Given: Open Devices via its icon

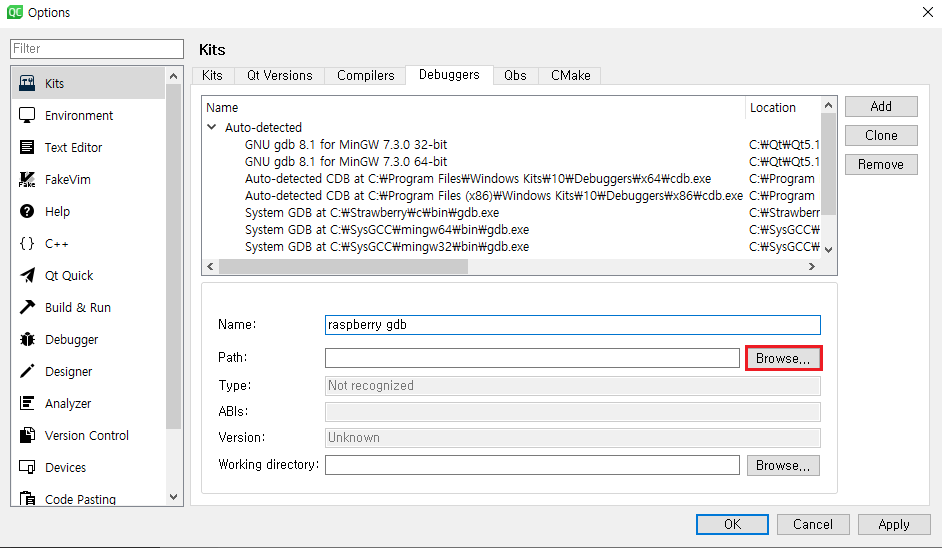Looking at the screenshot, I should tap(27, 467).
